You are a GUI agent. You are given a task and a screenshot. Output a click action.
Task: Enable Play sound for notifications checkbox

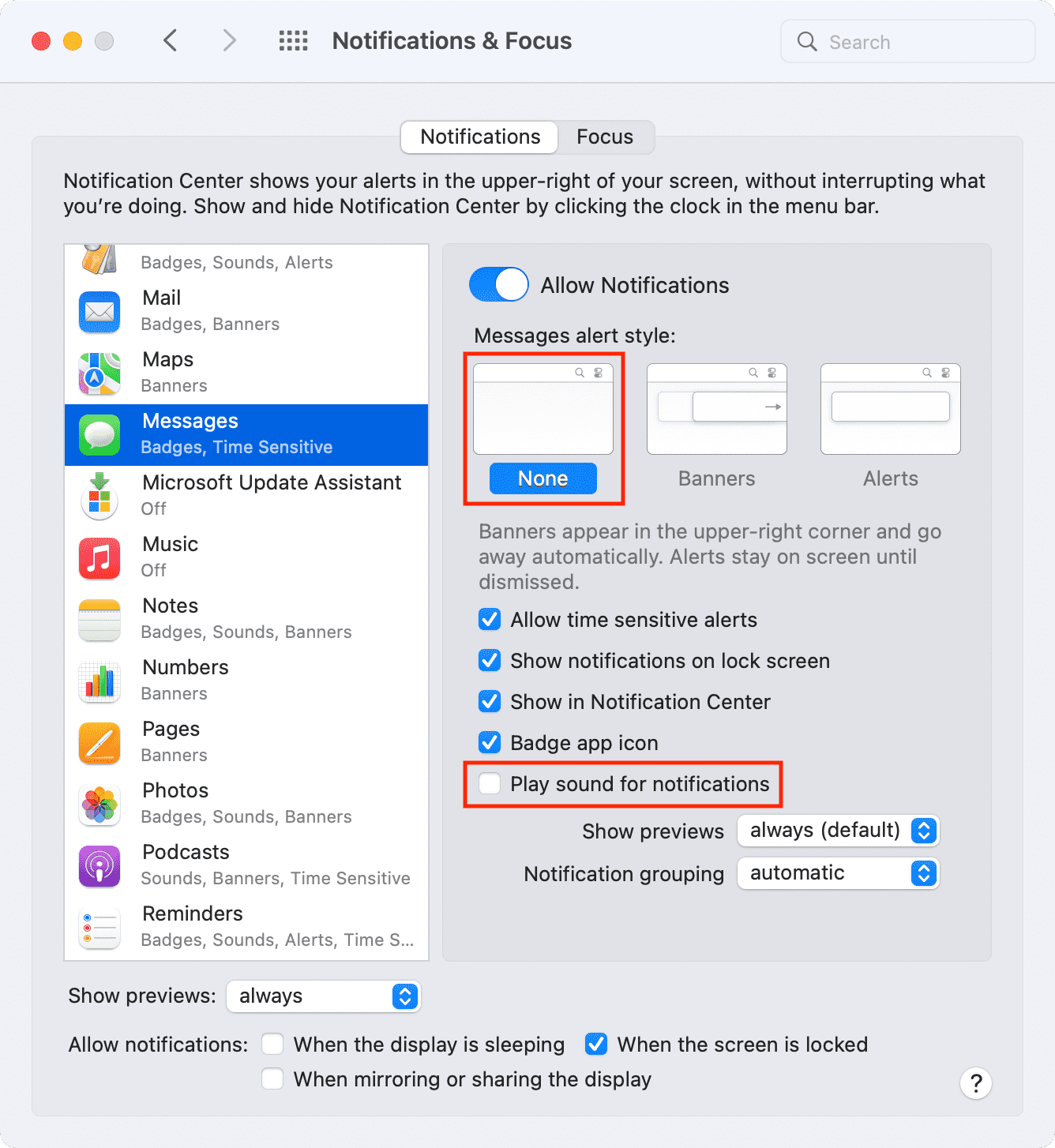point(490,783)
